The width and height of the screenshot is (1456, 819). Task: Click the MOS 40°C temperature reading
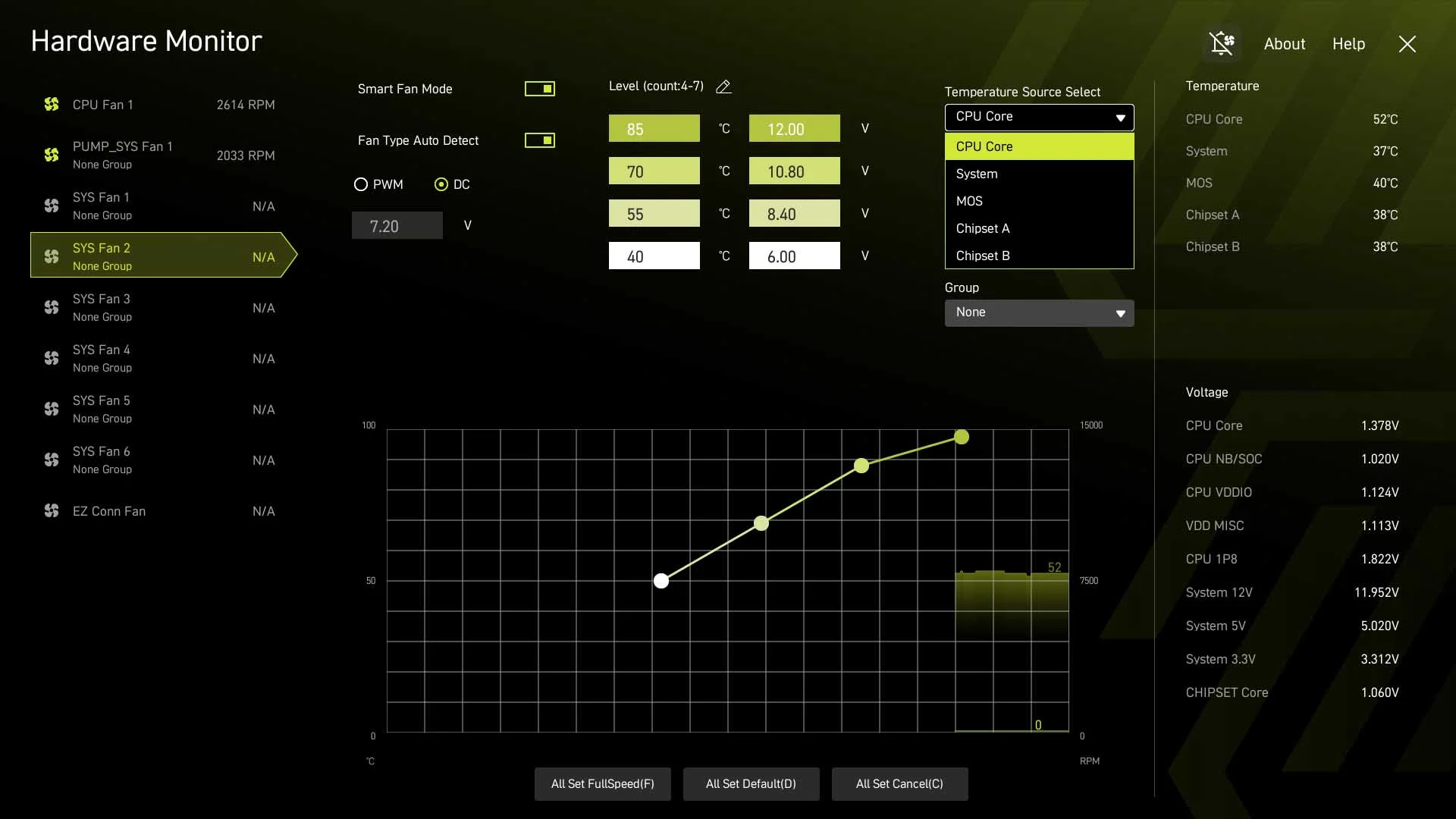1385,183
